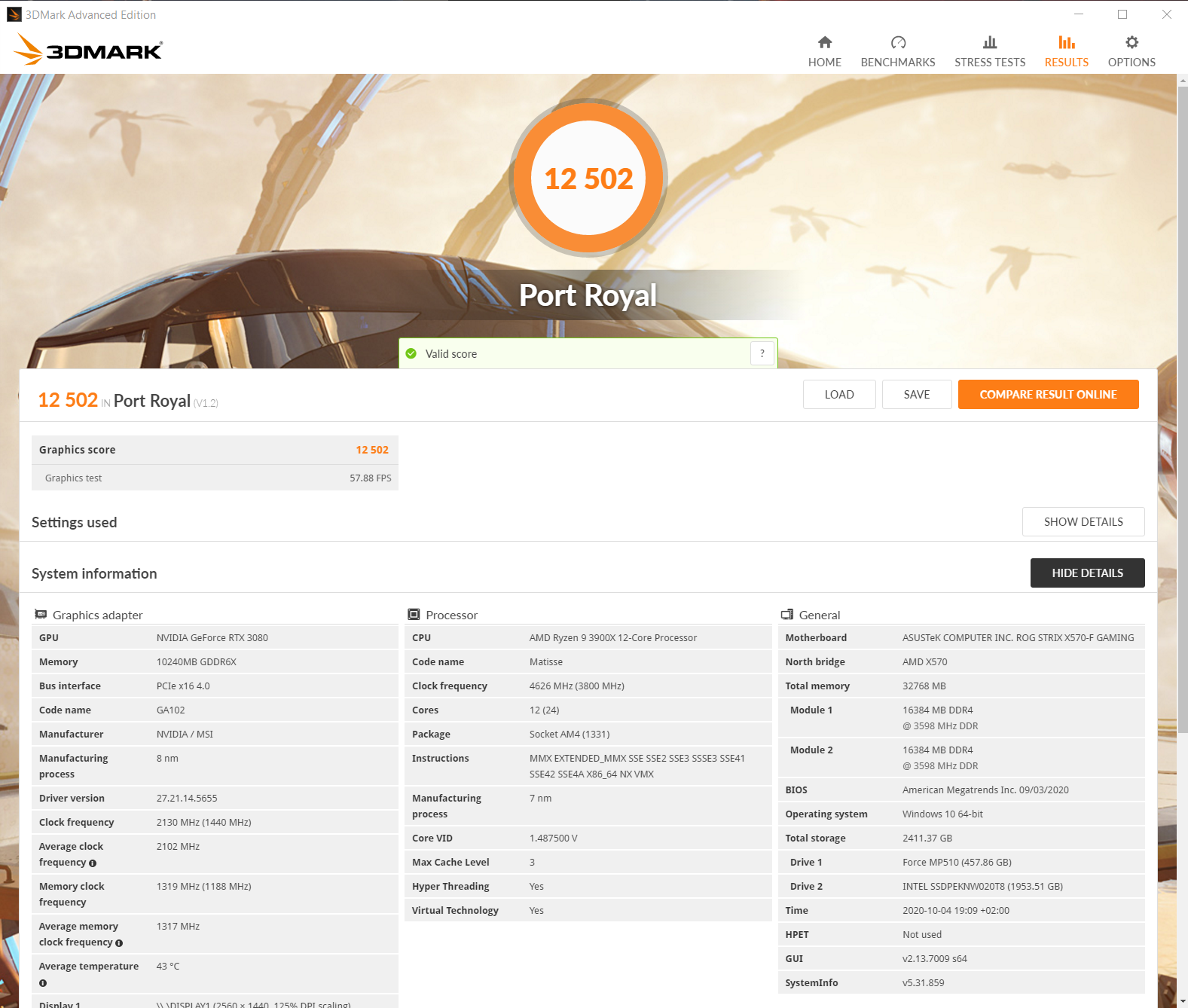Image resolution: width=1188 pixels, height=1008 pixels.
Task: Click ASUSTeK ROG STRIX X570-F motherboard value
Action: coord(1019,637)
